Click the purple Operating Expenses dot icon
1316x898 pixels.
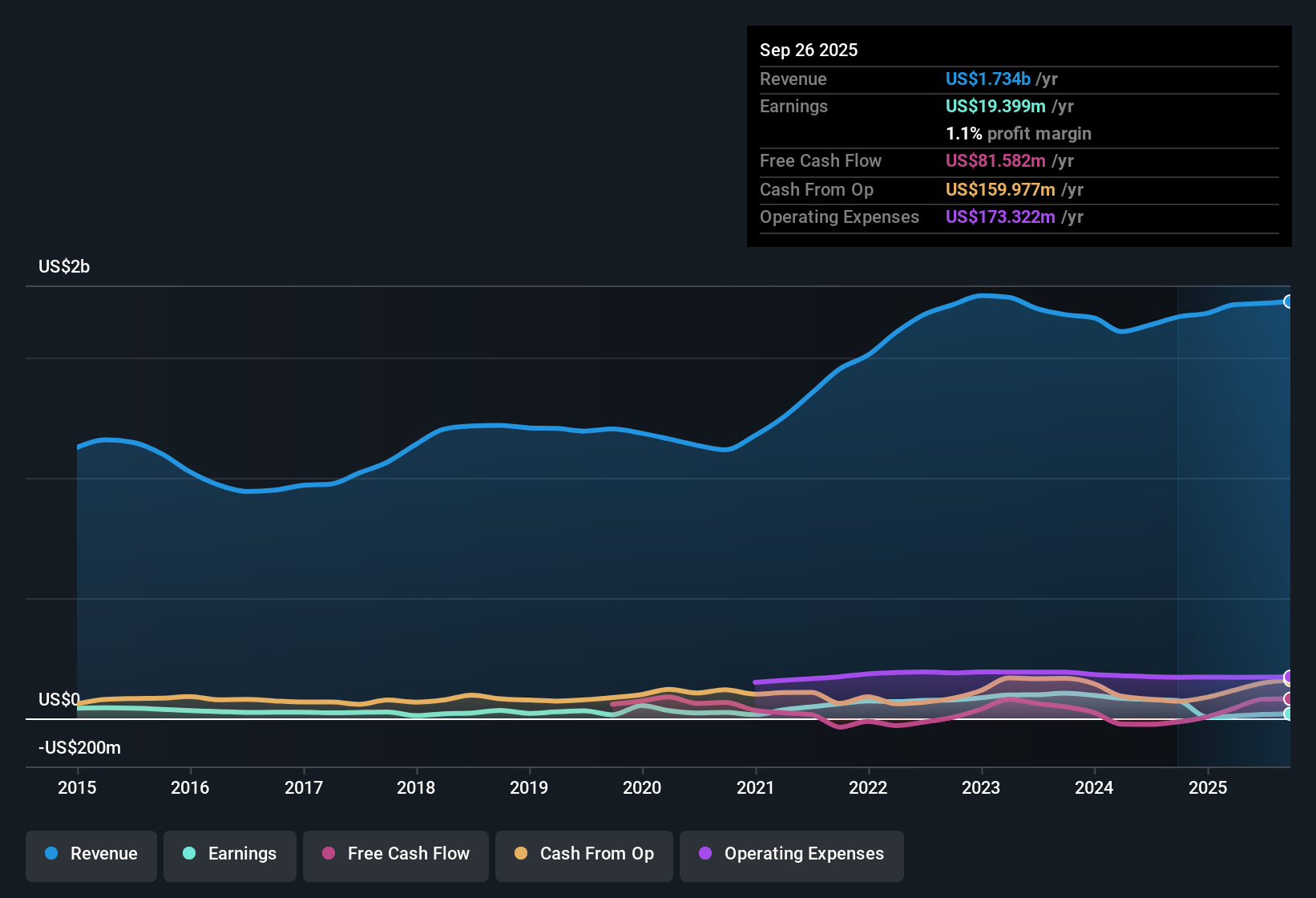705,855
